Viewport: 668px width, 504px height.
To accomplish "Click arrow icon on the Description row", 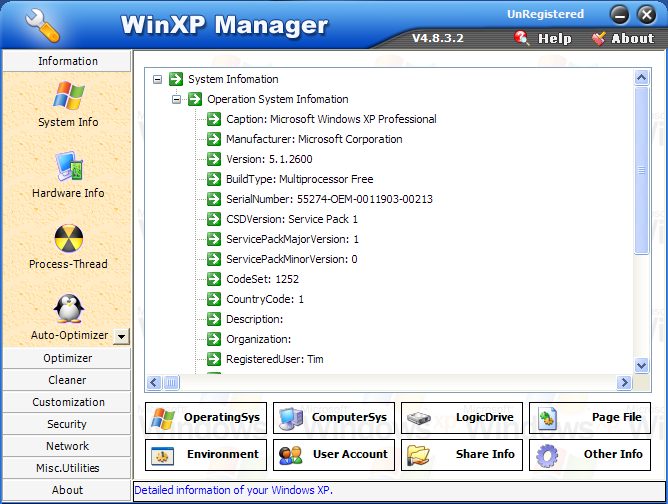I will 214,319.
